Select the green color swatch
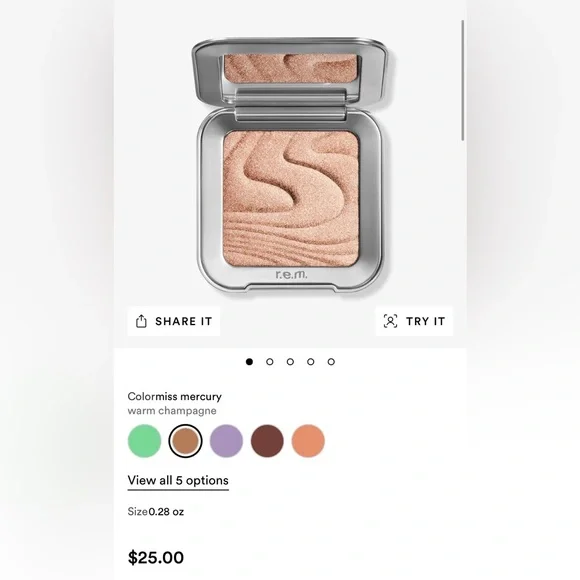Viewport: 580px width, 580px height. 144,441
